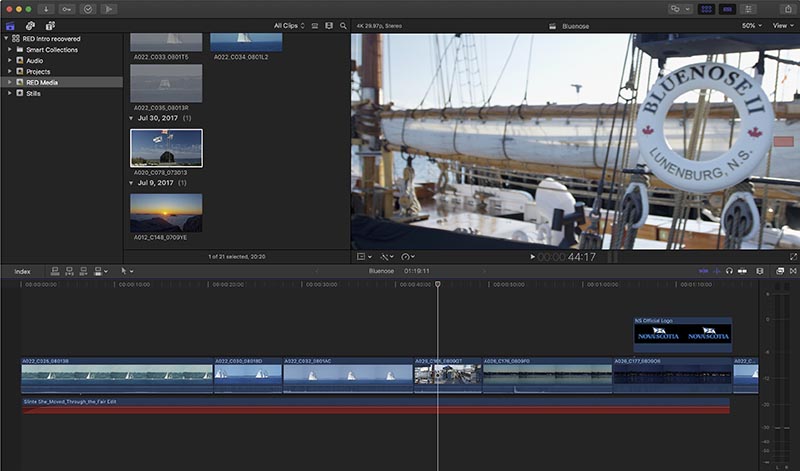Show the Libraries sidebar clapper icon

tap(10, 26)
